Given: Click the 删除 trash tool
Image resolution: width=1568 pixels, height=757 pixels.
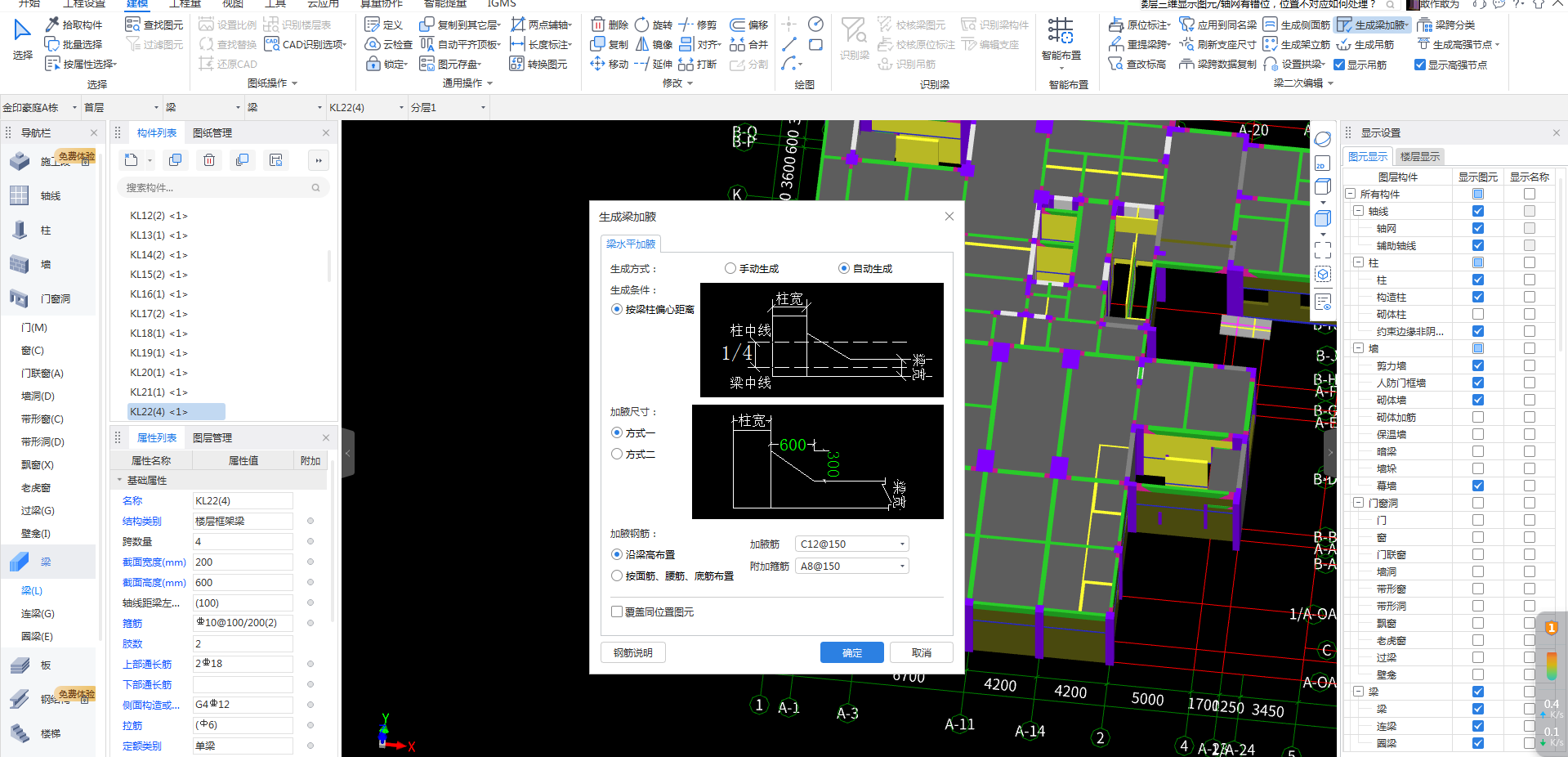Looking at the screenshot, I should coord(610,25).
